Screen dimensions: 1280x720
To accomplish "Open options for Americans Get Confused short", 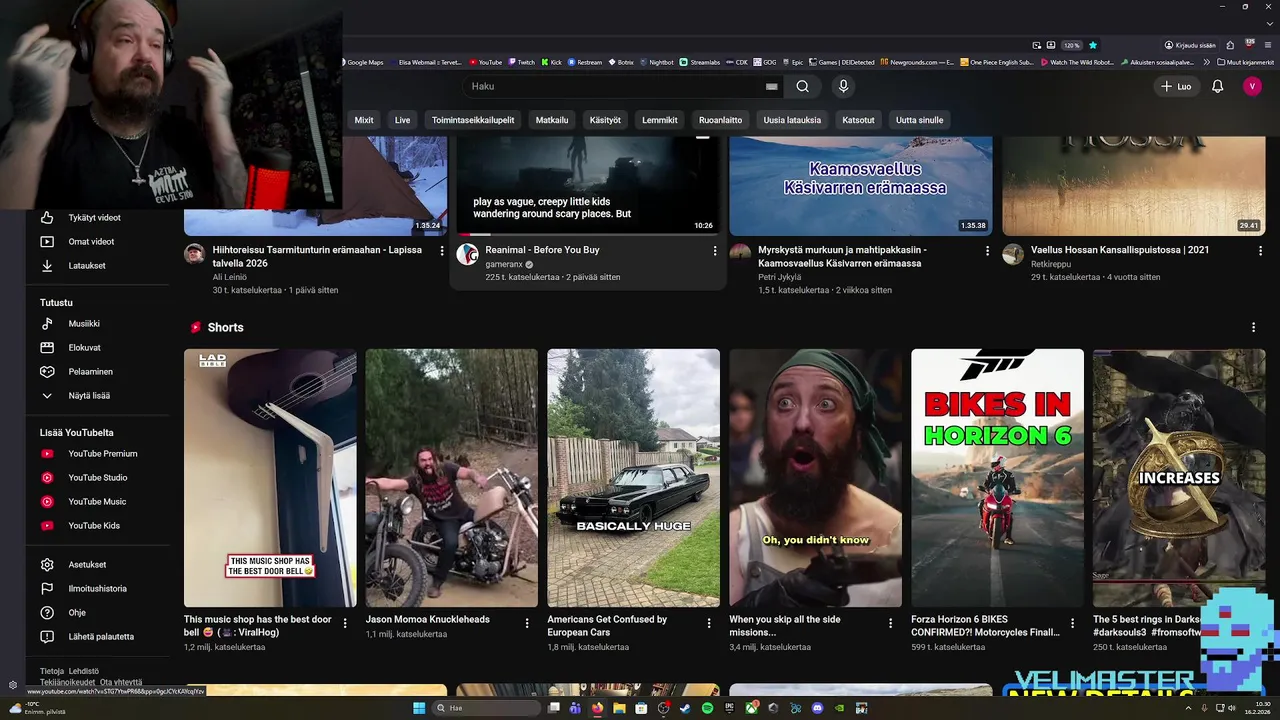I will 709,623.
